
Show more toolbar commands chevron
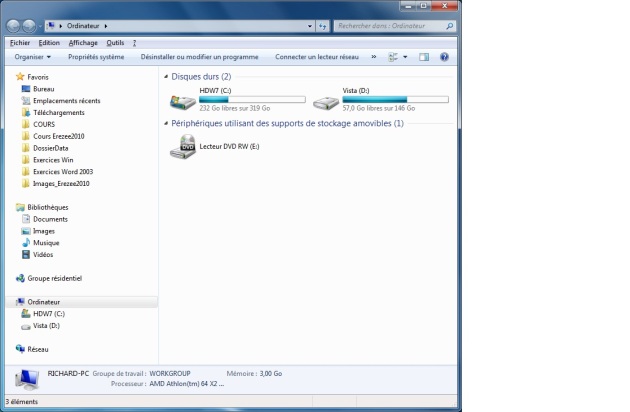374,57
